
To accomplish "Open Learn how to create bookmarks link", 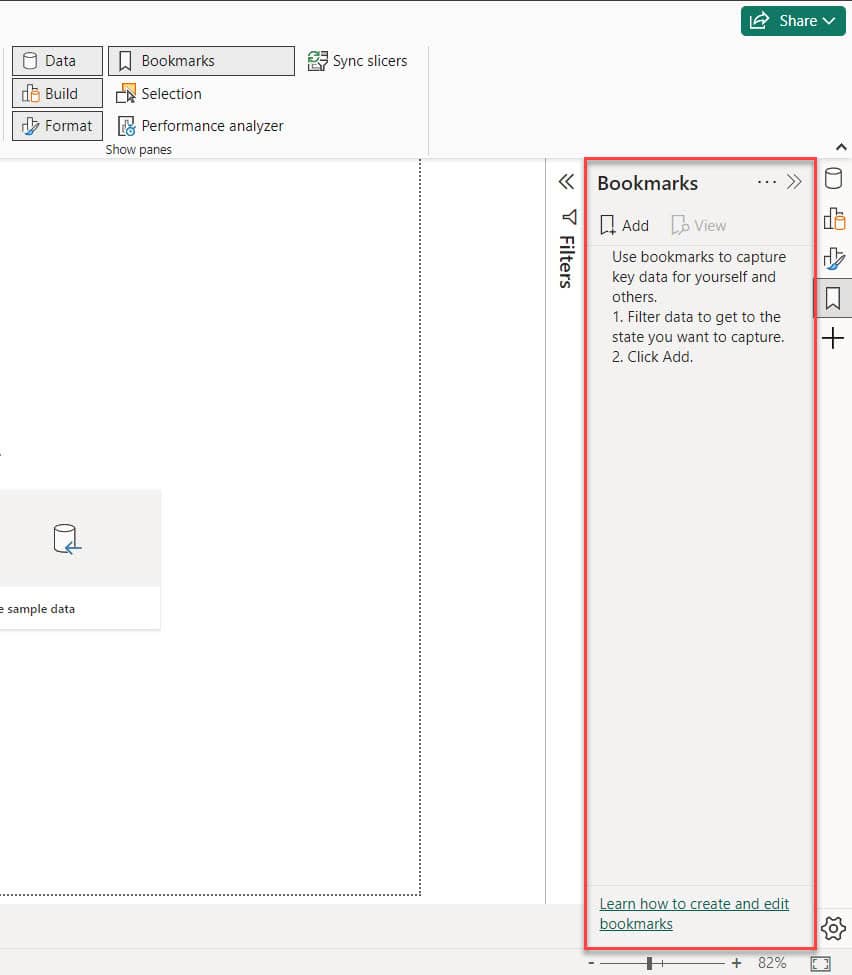I will 694,913.
